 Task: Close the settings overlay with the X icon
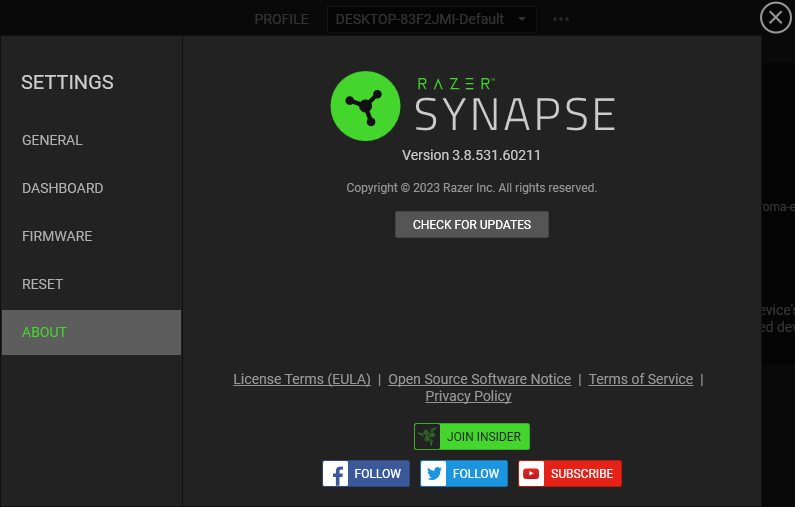(x=775, y=18)
